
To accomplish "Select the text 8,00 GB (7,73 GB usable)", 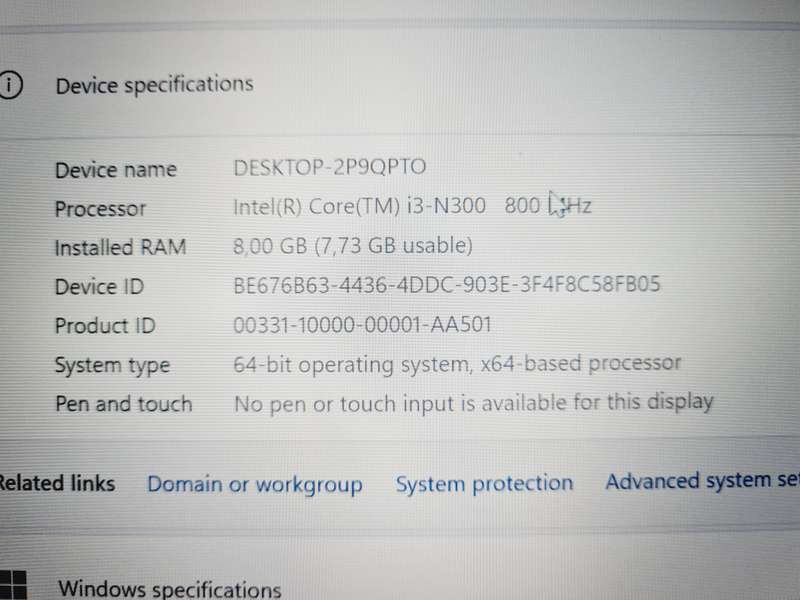I will pos(353,246).
